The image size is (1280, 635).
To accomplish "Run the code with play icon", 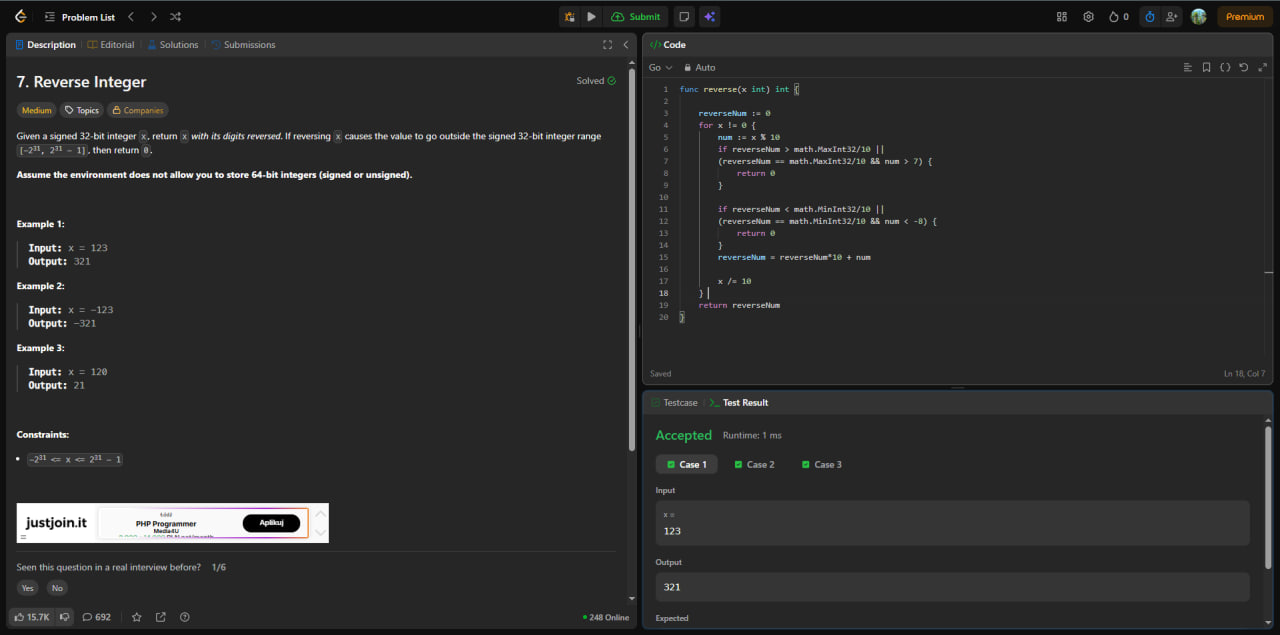I will point(591,17).
